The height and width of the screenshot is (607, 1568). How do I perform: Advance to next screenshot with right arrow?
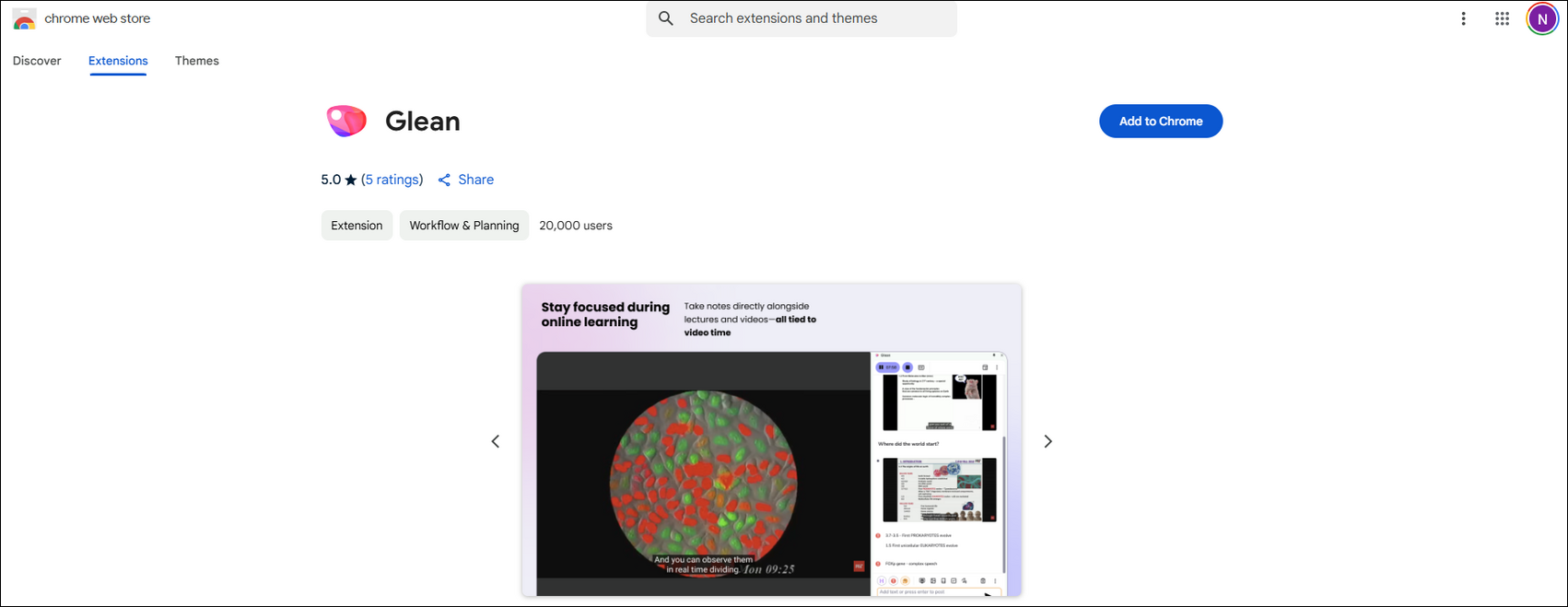pyautogui.click(x=1047, y=441)
